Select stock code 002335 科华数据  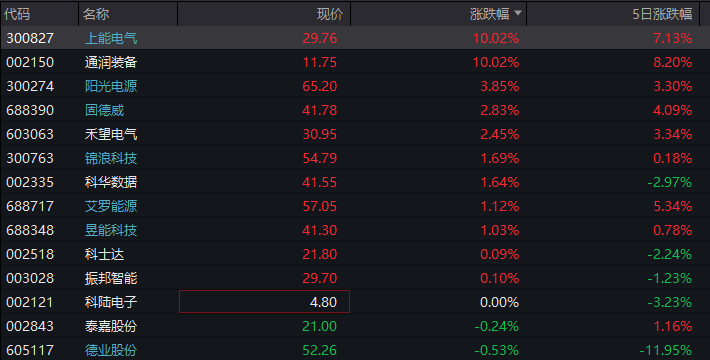[30, 182]
